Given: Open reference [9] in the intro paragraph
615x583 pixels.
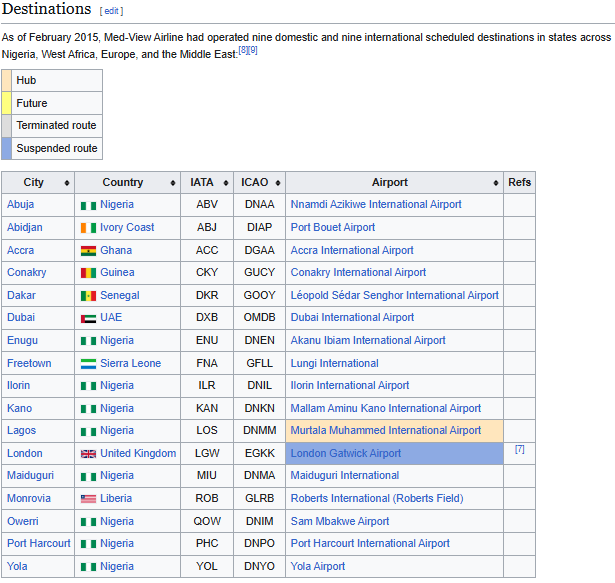Looking at the screenshot, I should (x=253, y=50).
